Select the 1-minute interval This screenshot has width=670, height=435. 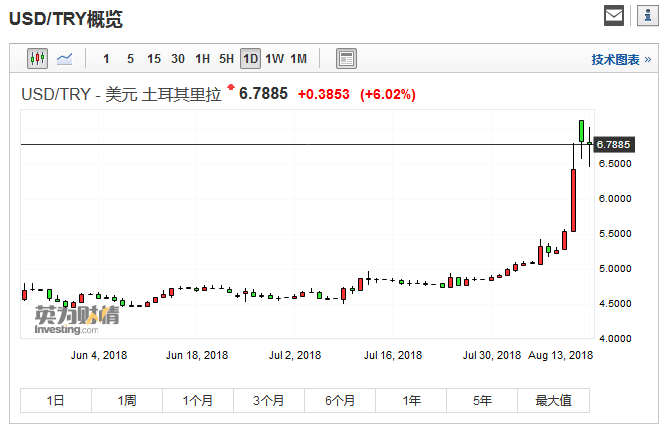click(x=107, y=59)
